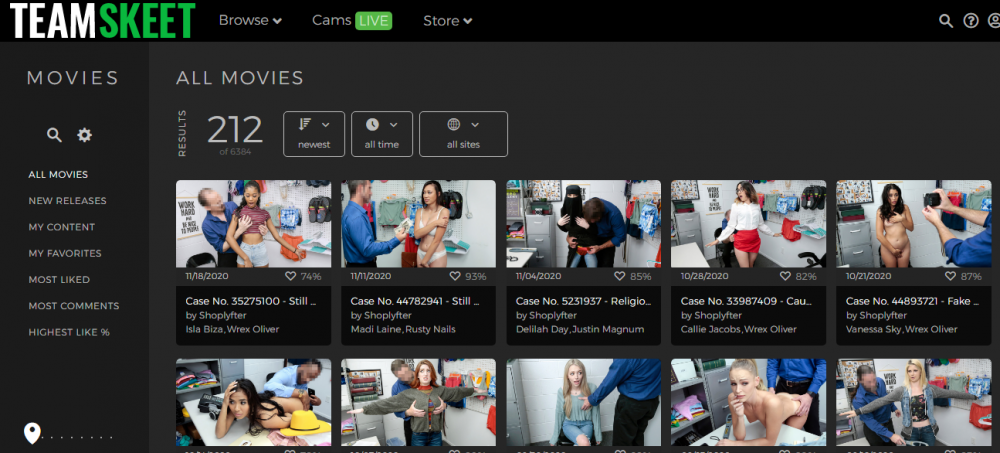Open the all sites filter dropdown
Screen dimensions: 1000x453
(x=463, y=134)
